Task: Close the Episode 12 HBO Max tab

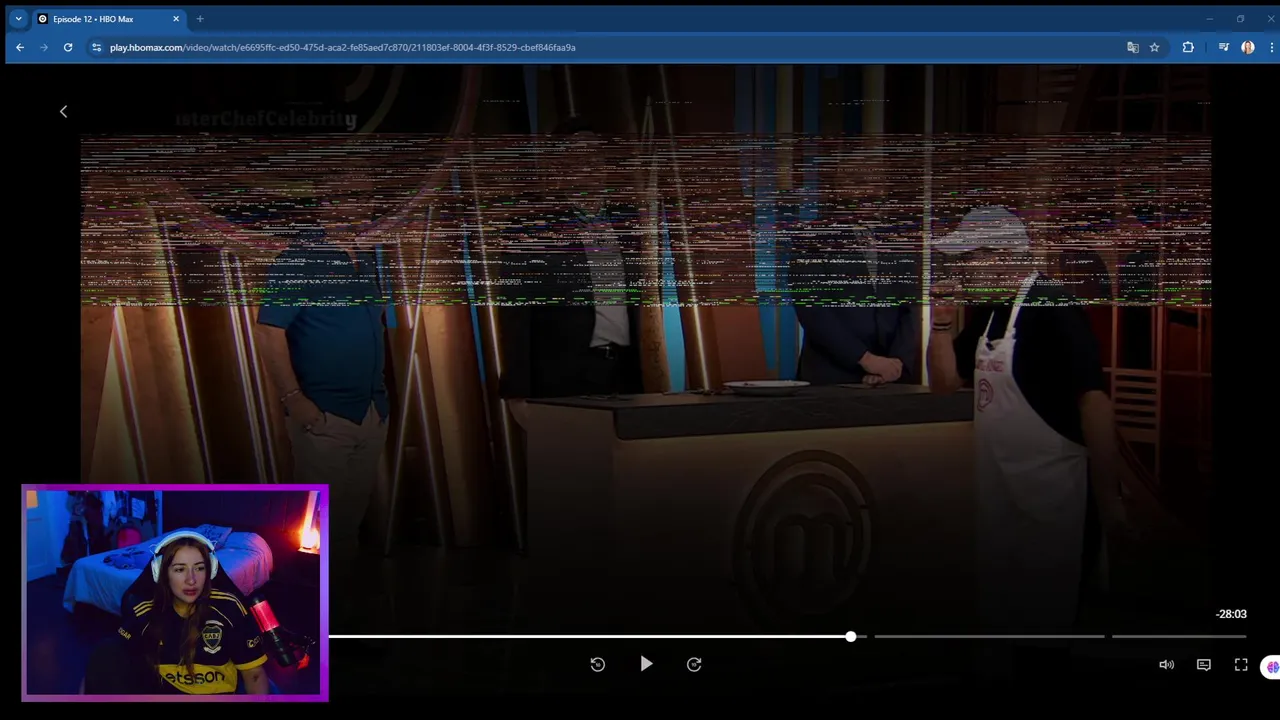Action: tap(176, 19)
